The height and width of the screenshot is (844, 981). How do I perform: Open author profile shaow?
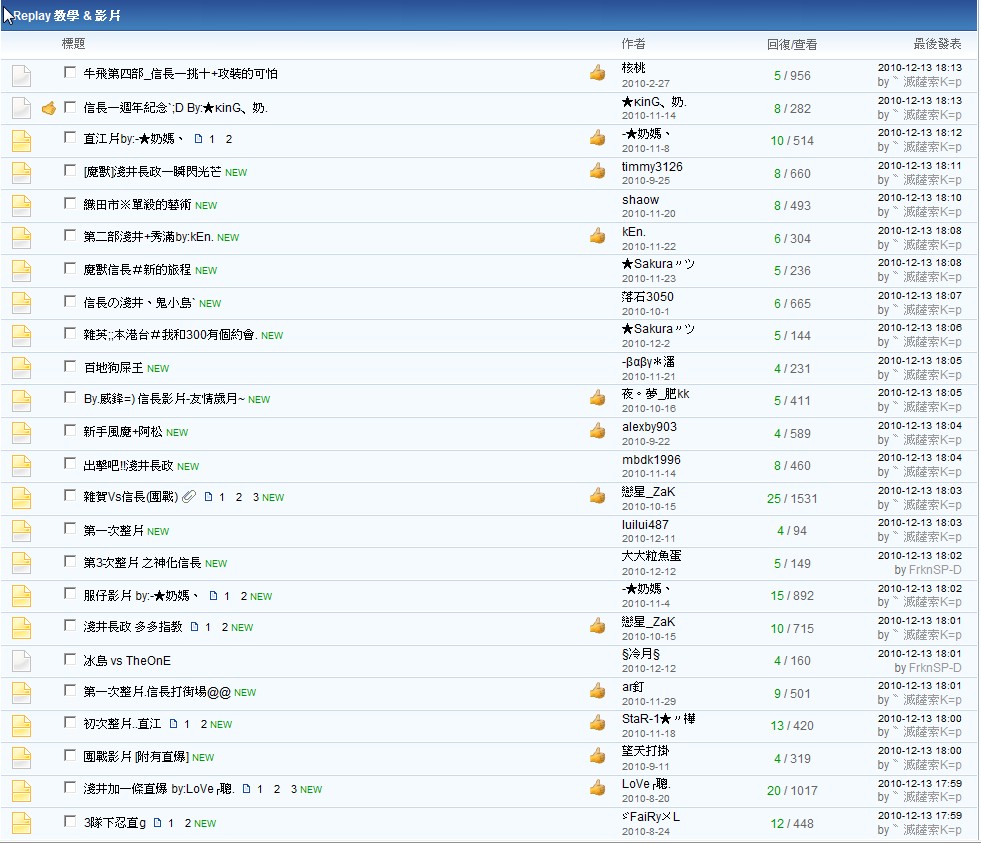(x=640, y=200)
